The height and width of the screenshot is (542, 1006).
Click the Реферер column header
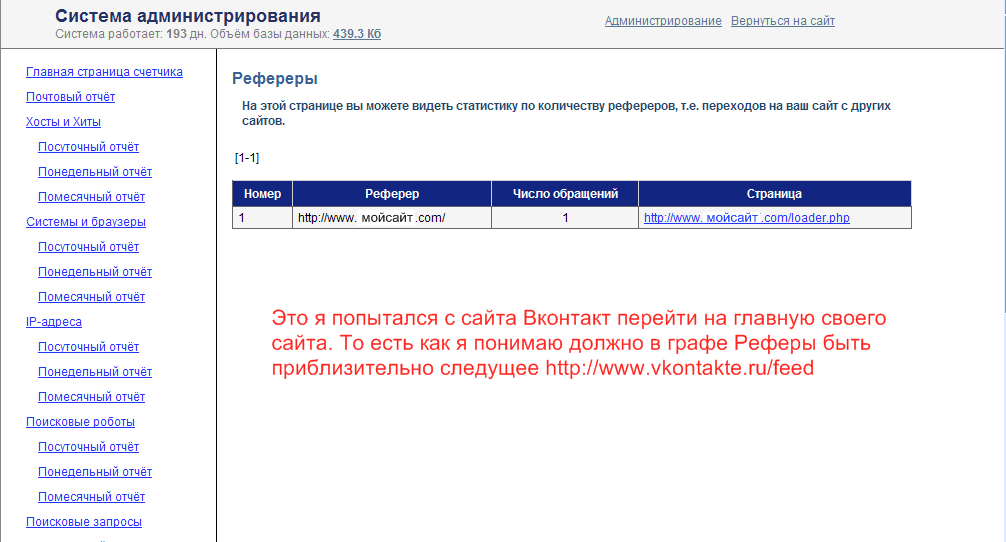pyautogui.click(x=392, y=194)
